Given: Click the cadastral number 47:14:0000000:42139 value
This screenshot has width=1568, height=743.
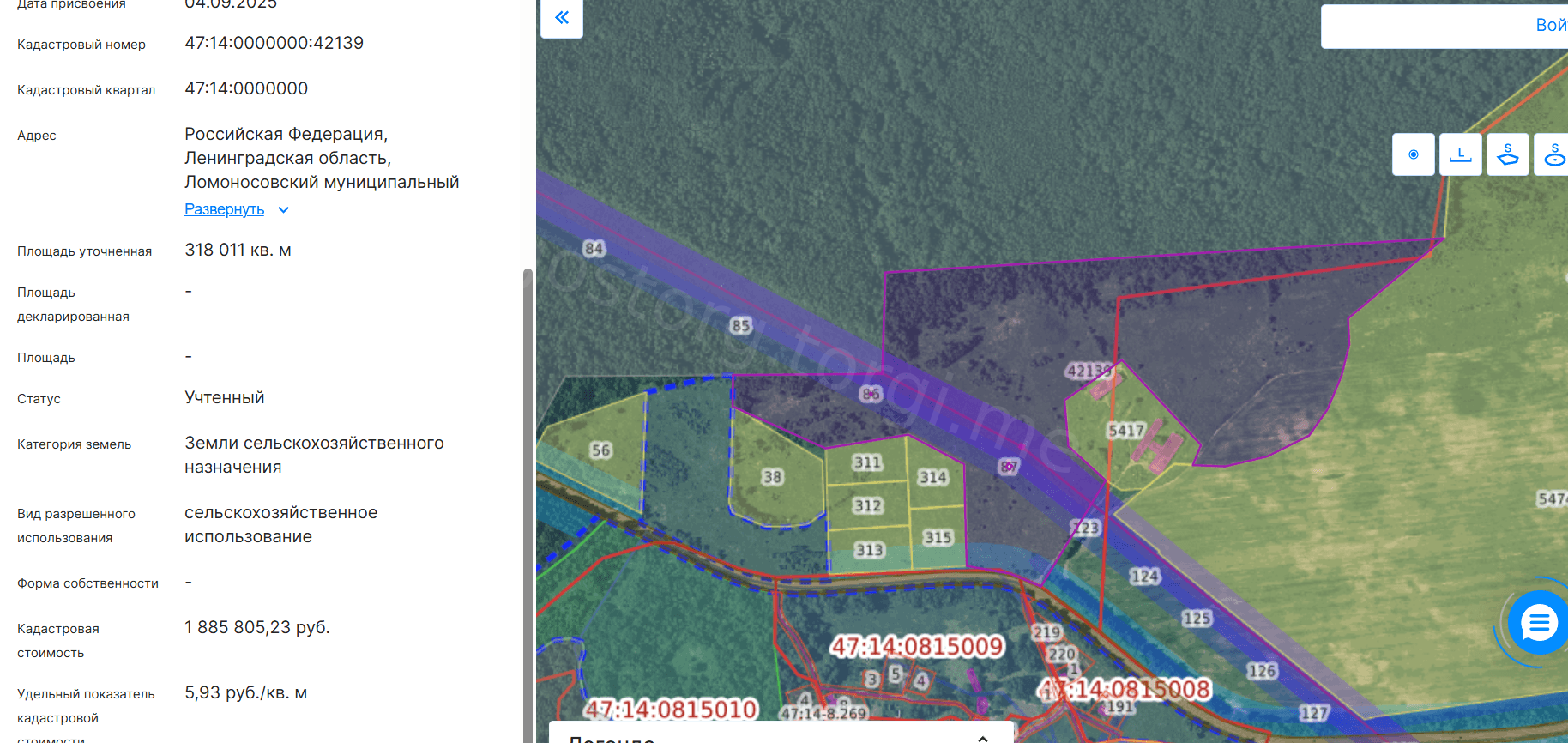Looking at the screenshot, I should pos(274,43).
